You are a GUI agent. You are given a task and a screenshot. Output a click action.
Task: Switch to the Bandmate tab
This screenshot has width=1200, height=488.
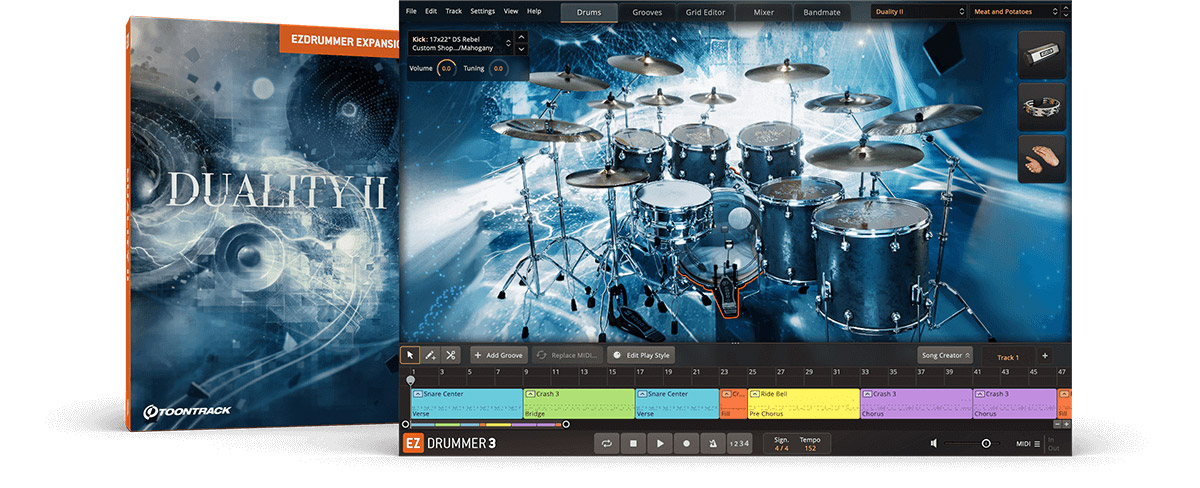pos(822,12)
